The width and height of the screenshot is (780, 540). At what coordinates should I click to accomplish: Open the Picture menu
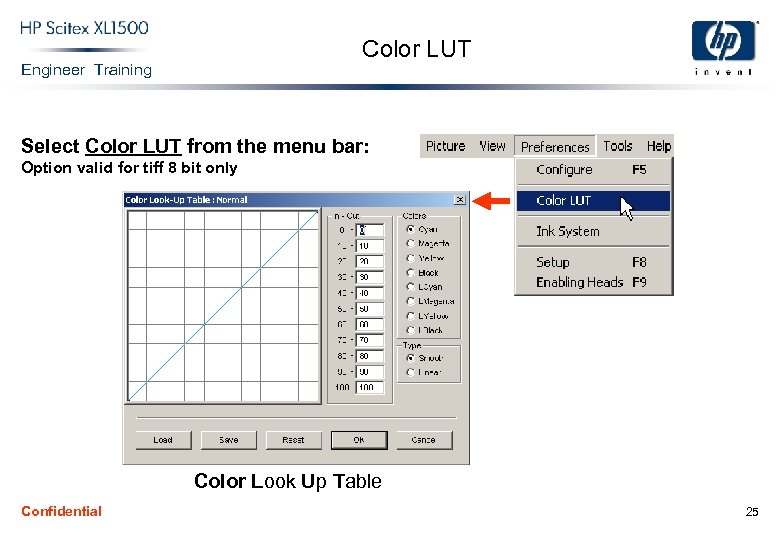pyautogui.click(x=445, y=146)
